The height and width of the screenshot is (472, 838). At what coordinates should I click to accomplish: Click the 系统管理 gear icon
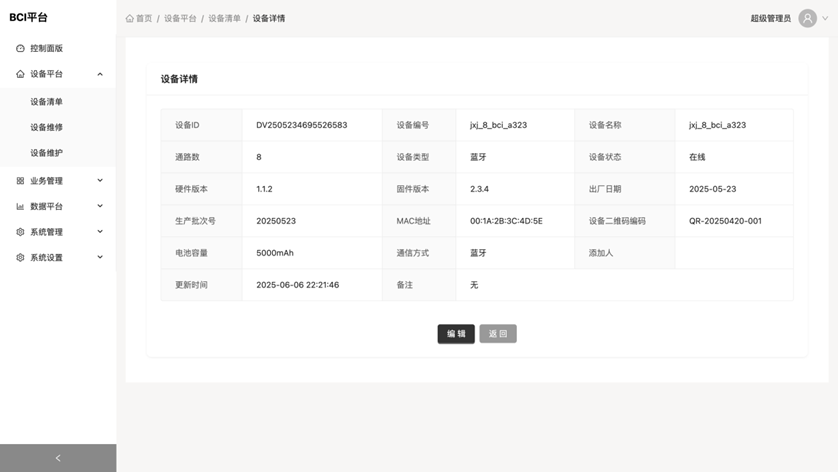[x=20, y=232]
